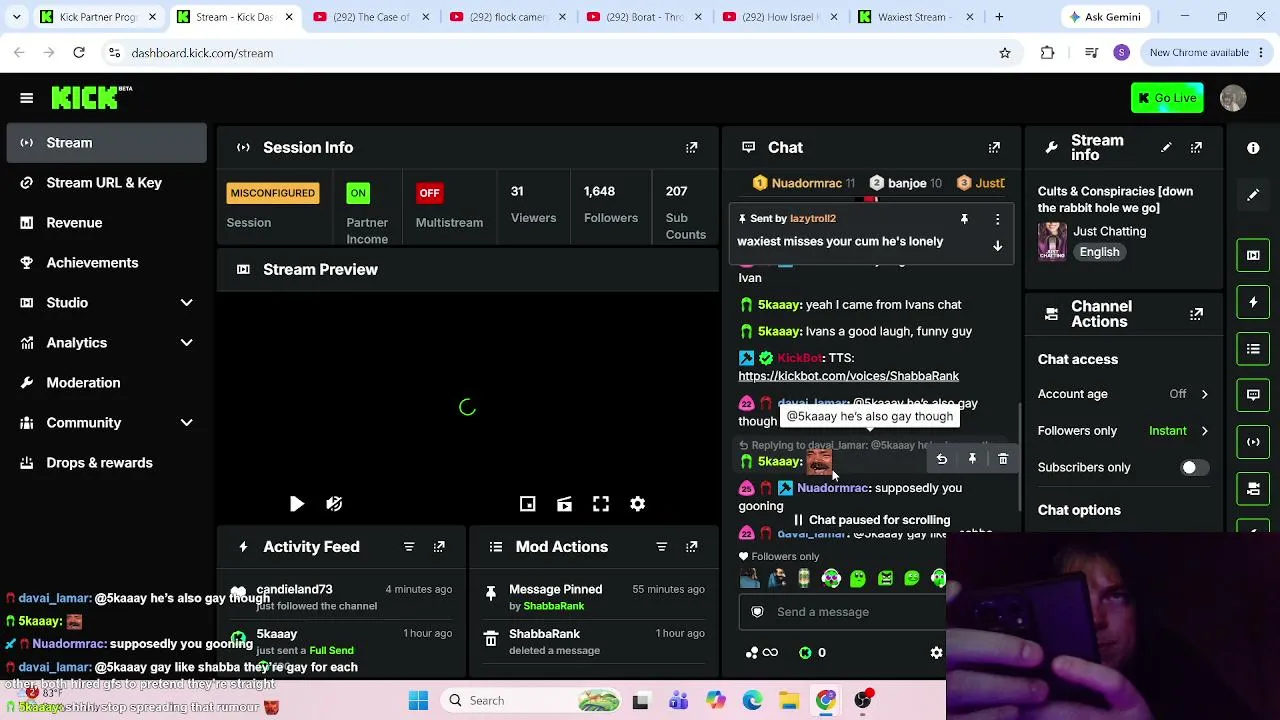Open the info icon in right sidebar
This screenshot has height=720, width=1280.
pos(1253,148)
